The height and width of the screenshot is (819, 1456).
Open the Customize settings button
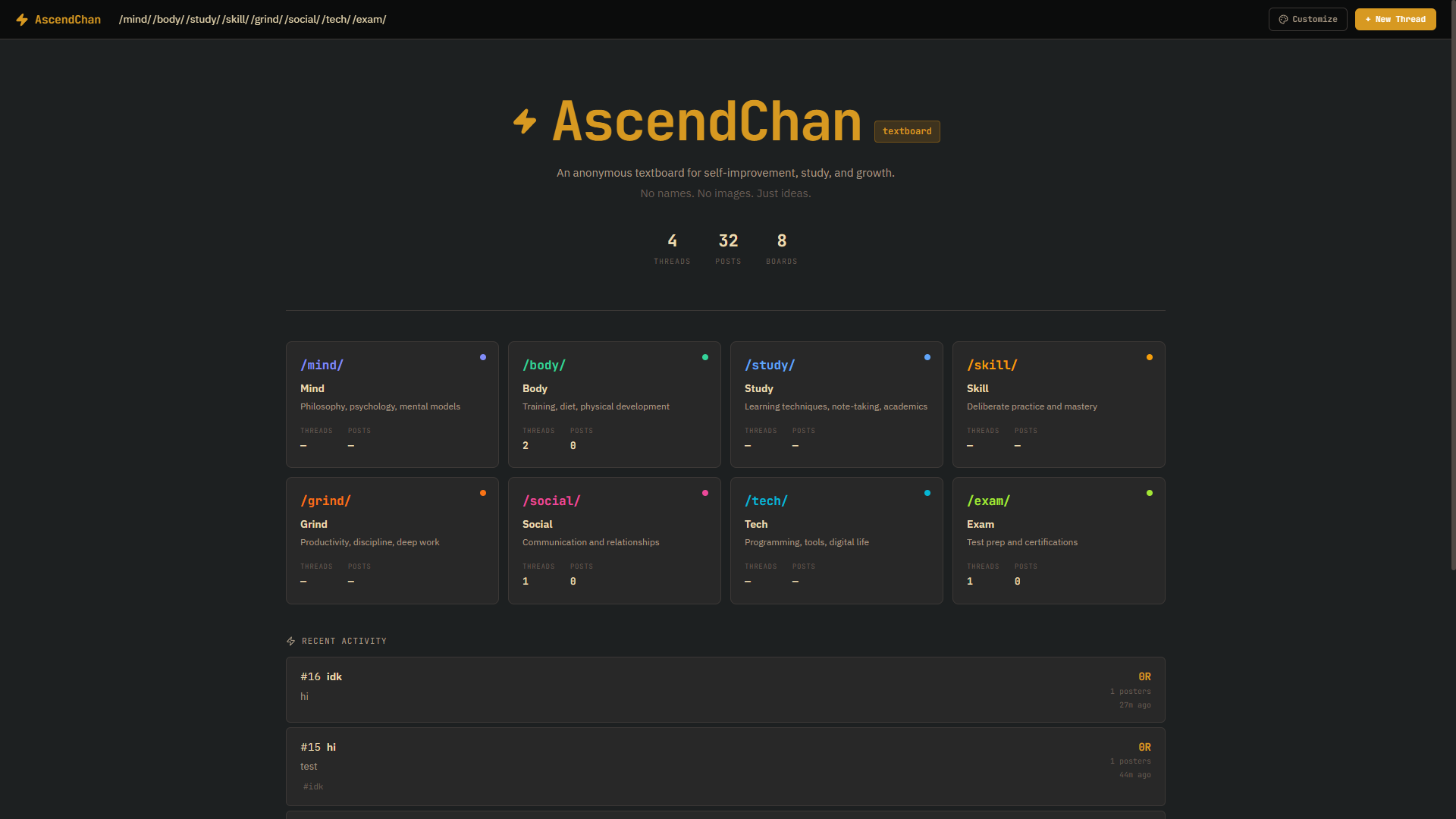click(x=1307, y=20)
